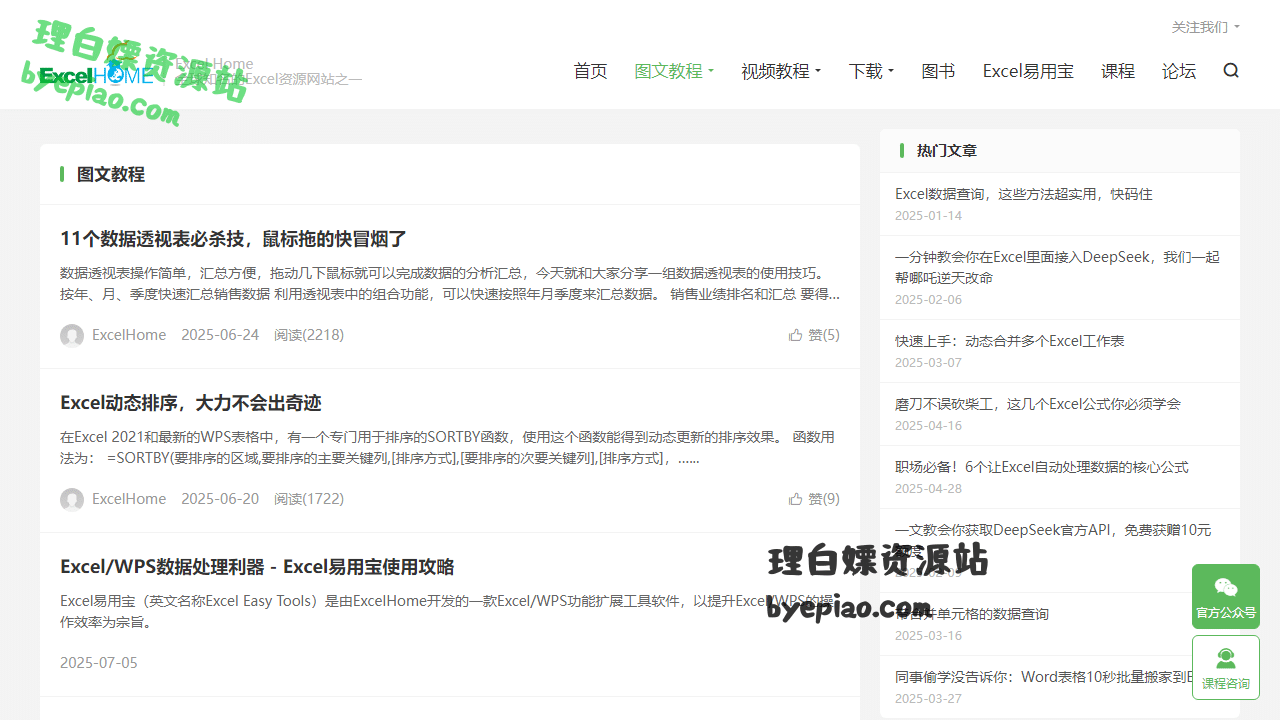Open hot article 快速上手：动态合并多个Excel工作表
The width and height of the screenshot is (1280, 720).
coord(1010,341)
